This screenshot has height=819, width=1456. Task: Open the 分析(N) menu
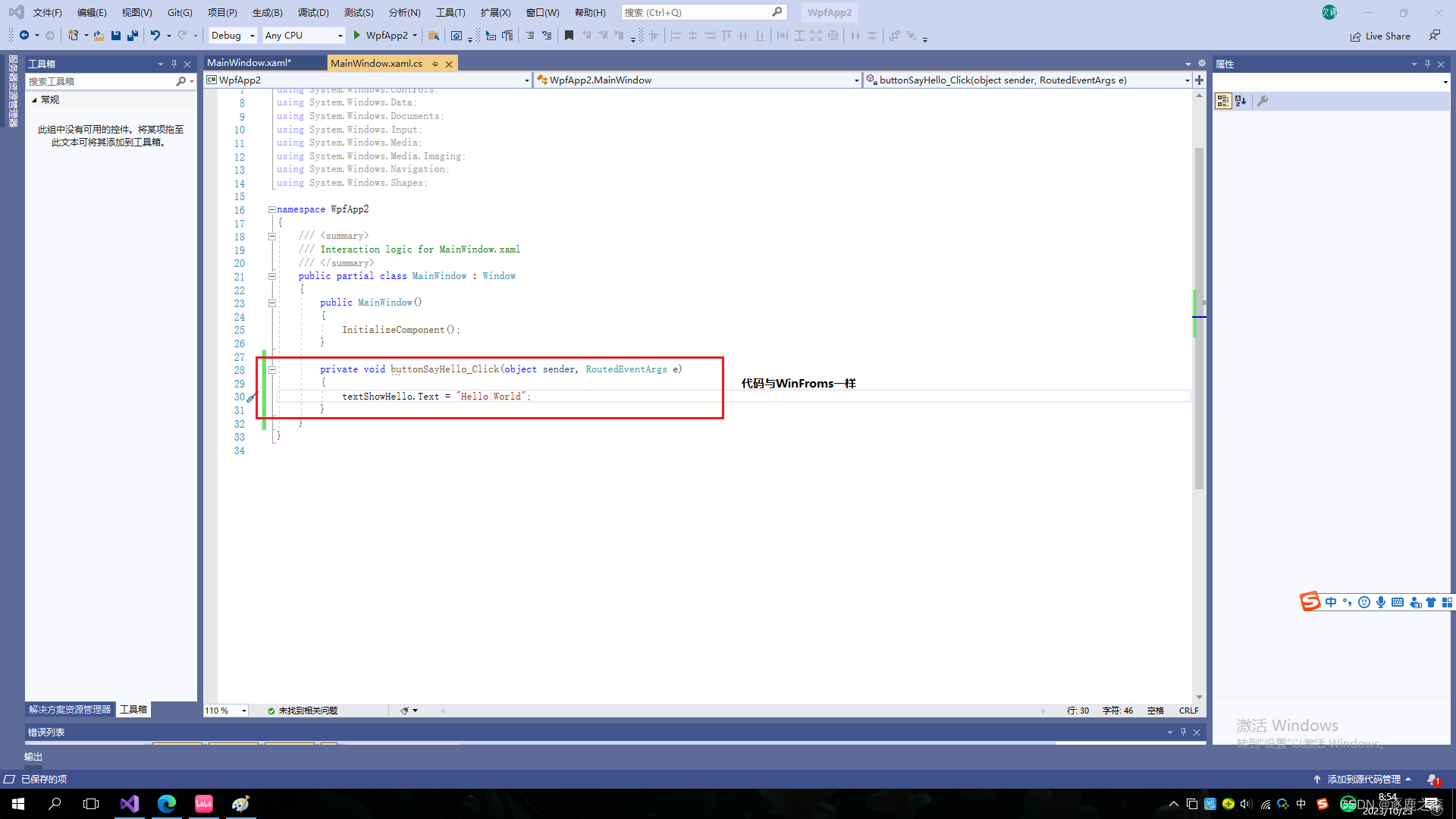coord(404,12)
